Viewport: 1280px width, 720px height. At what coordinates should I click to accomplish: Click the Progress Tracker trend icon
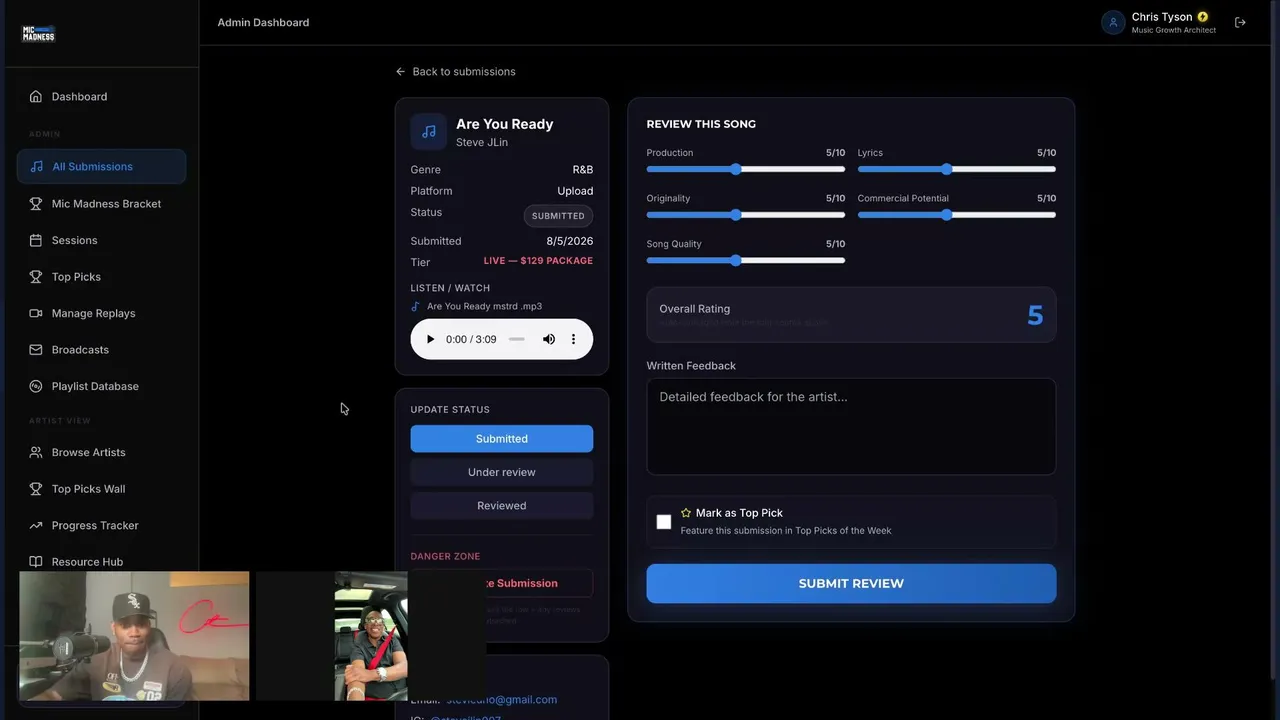tap(36, 526)
